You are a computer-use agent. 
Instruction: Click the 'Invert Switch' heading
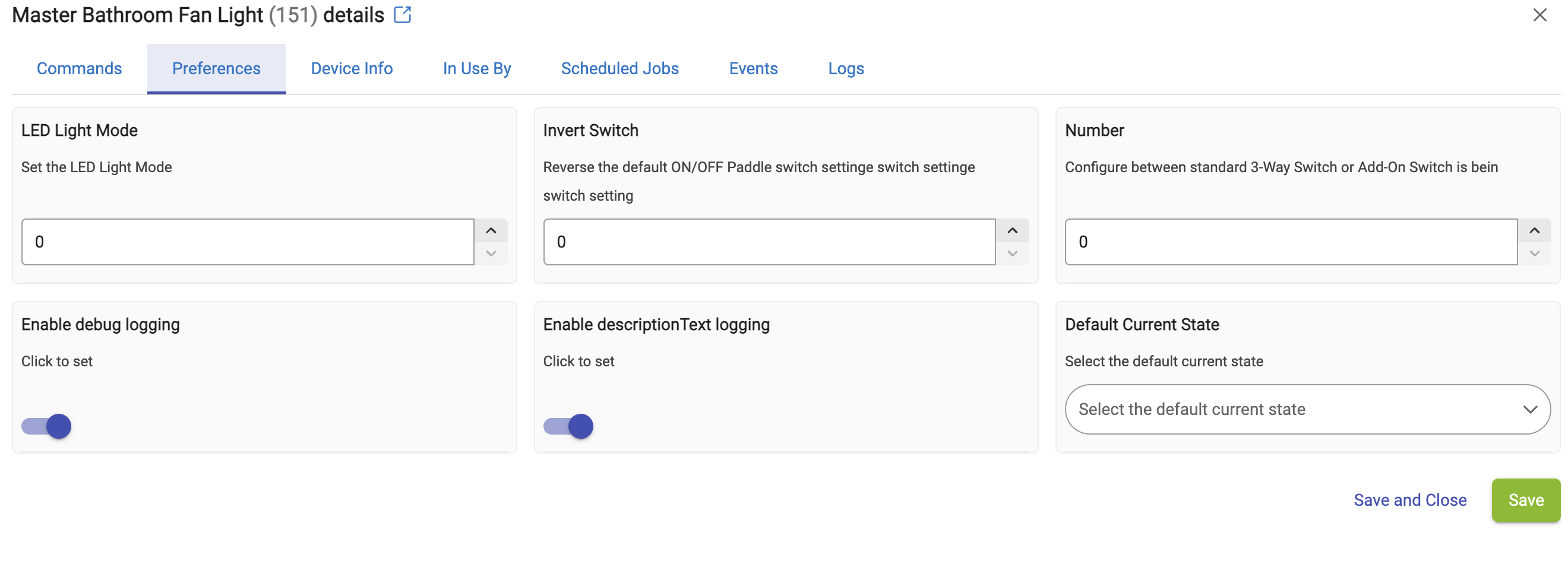pyautogui.click(x=590, y=131)
